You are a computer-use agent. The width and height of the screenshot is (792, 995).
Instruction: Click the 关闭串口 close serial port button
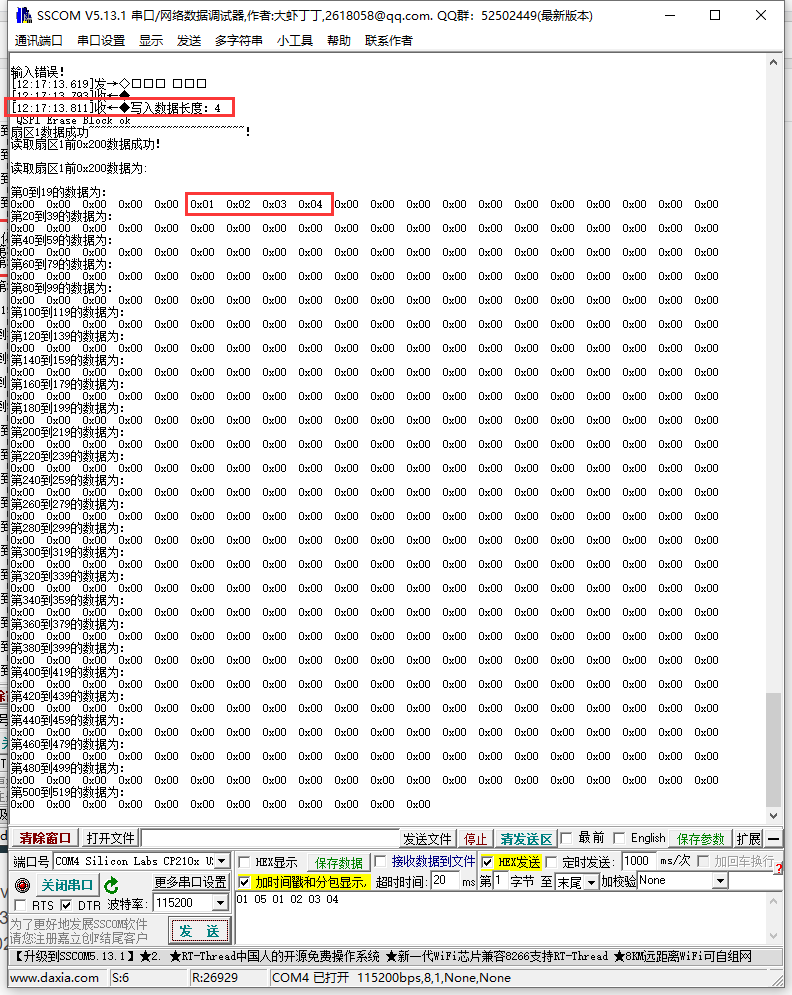tap(67, 885)
